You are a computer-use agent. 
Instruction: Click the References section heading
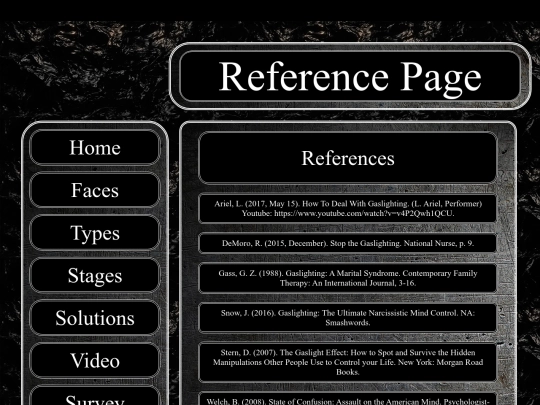(347, 158)
